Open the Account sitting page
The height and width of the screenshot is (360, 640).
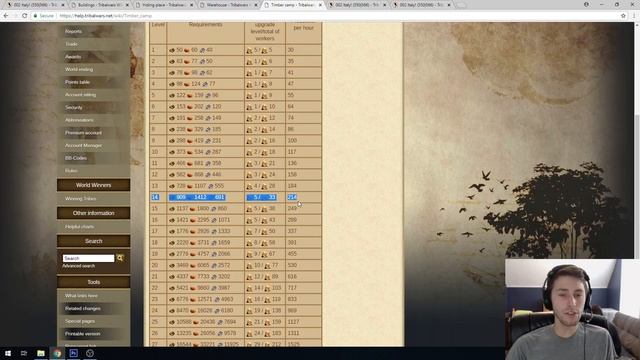point(80,95)
